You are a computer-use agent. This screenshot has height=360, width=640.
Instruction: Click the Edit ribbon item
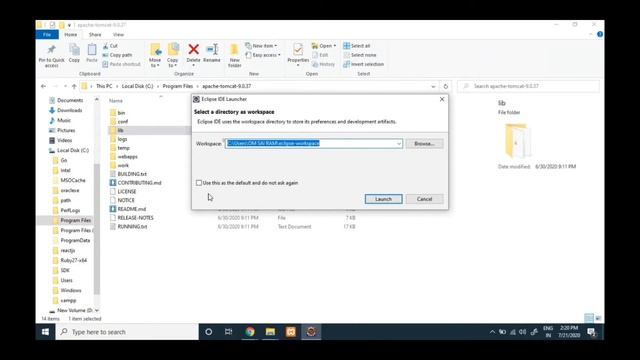pos(320,55)
